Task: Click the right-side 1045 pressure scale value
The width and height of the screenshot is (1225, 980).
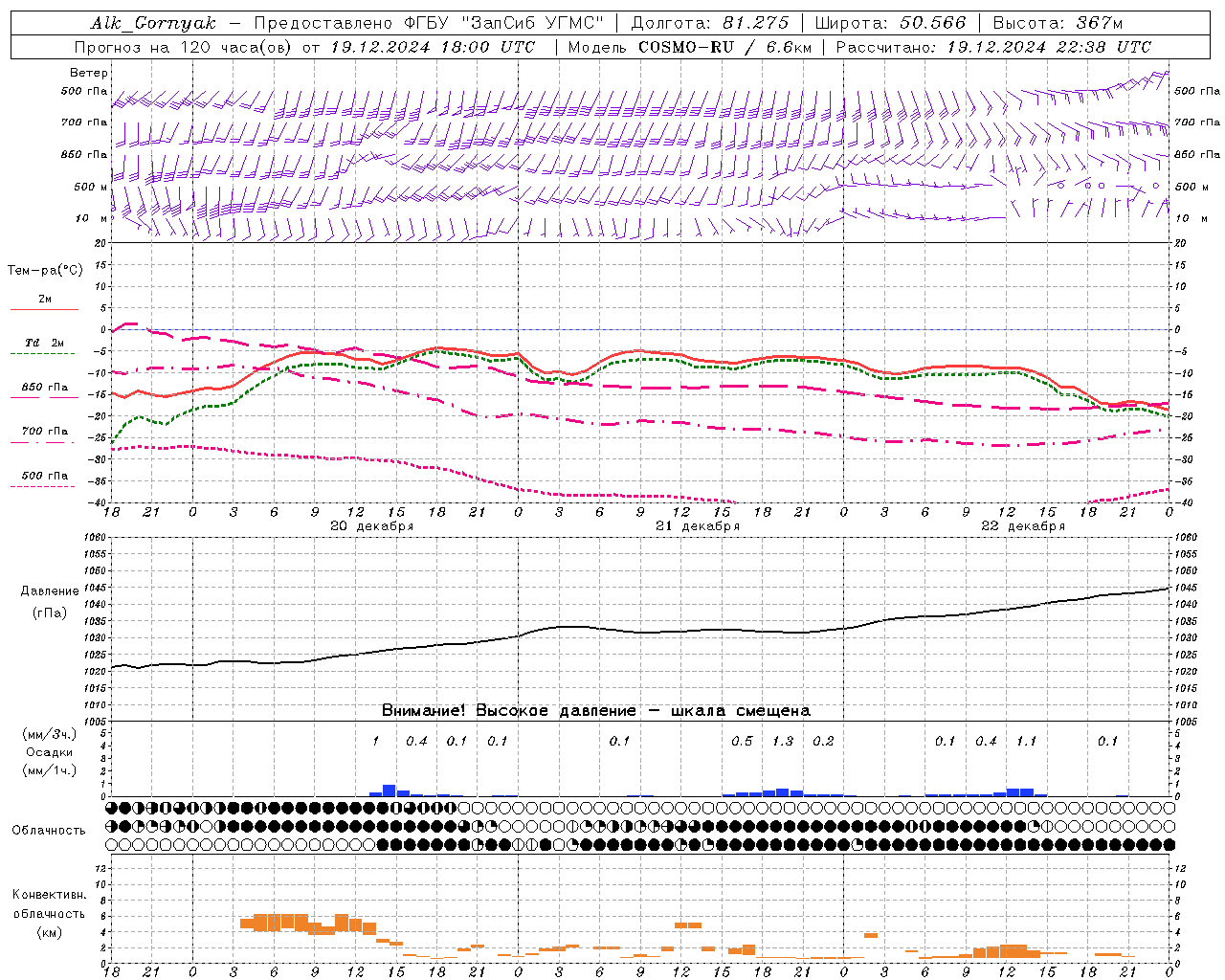Action: [1185, 588]
